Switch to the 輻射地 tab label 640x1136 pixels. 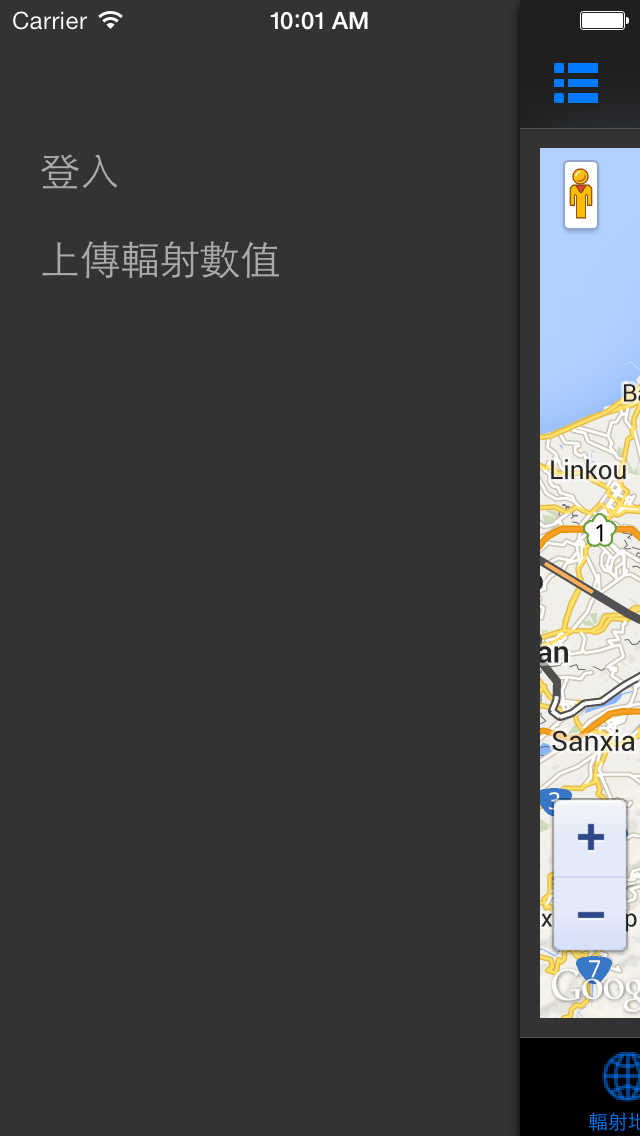pyautogui.click(x=614, y=1122)
